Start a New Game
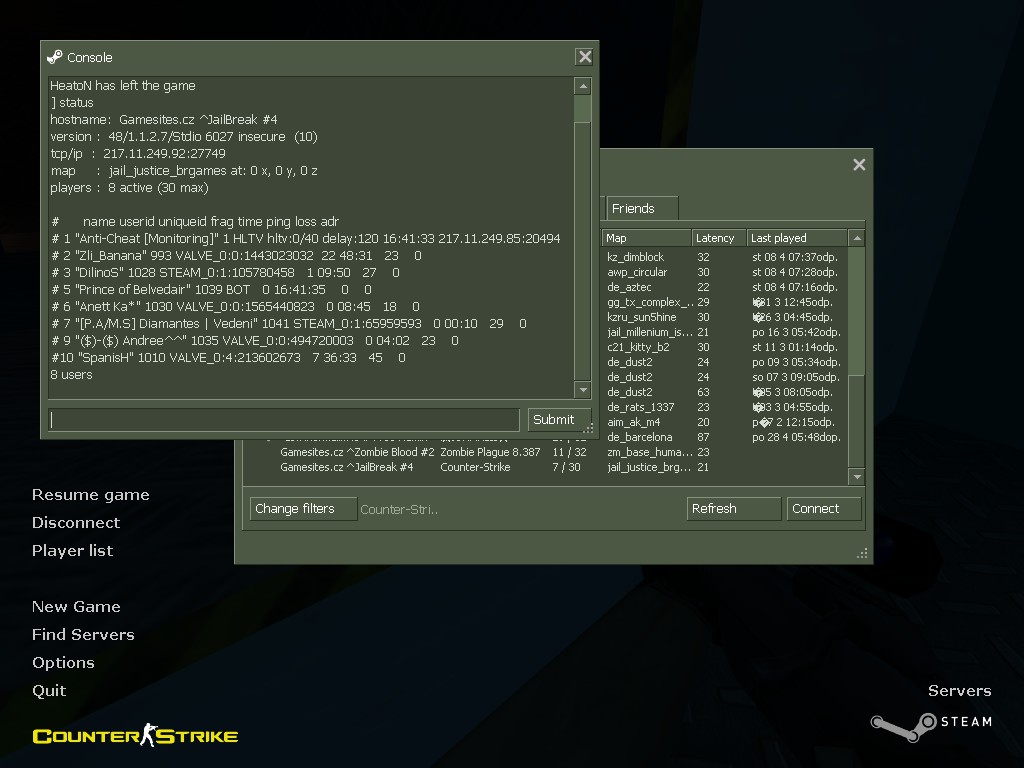This screenshot has height=768, width=1024. (76, 607)
